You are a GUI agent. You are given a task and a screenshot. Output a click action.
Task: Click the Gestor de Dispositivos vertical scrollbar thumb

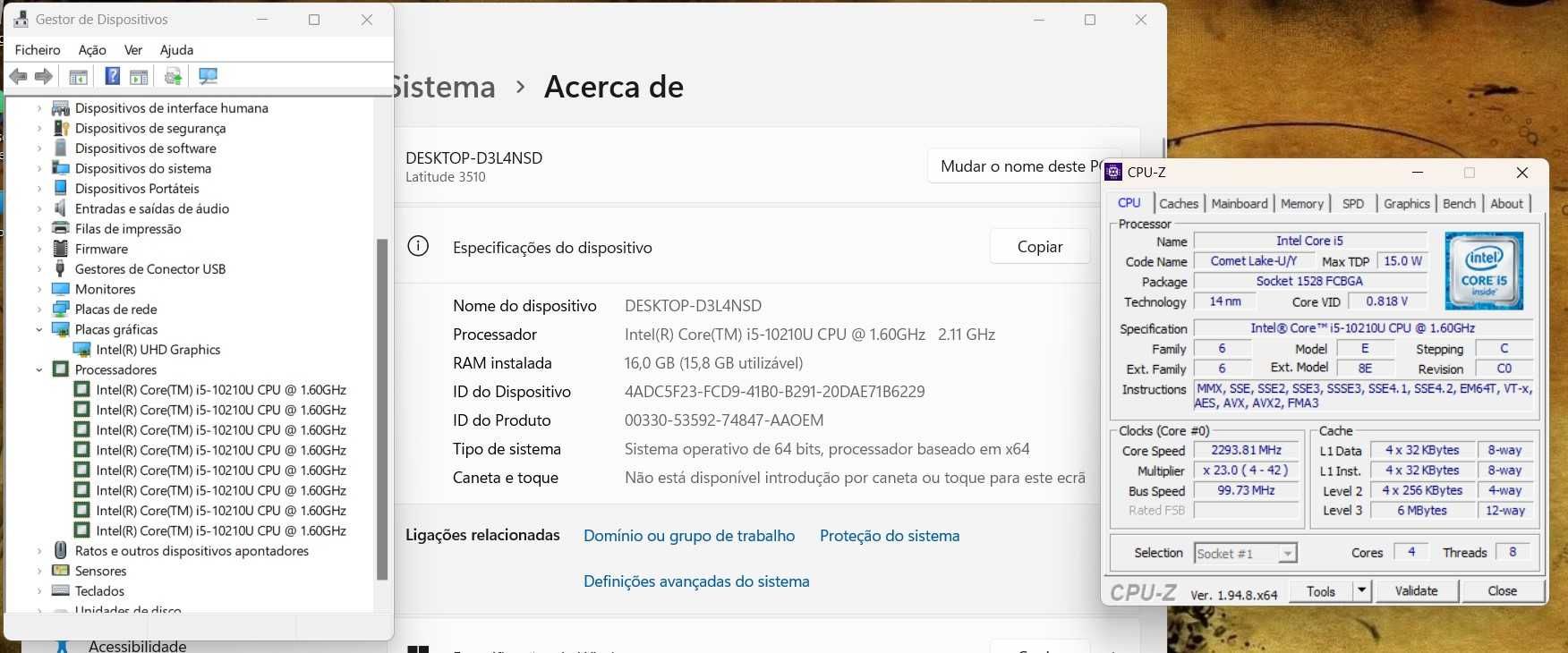[382, 409]
